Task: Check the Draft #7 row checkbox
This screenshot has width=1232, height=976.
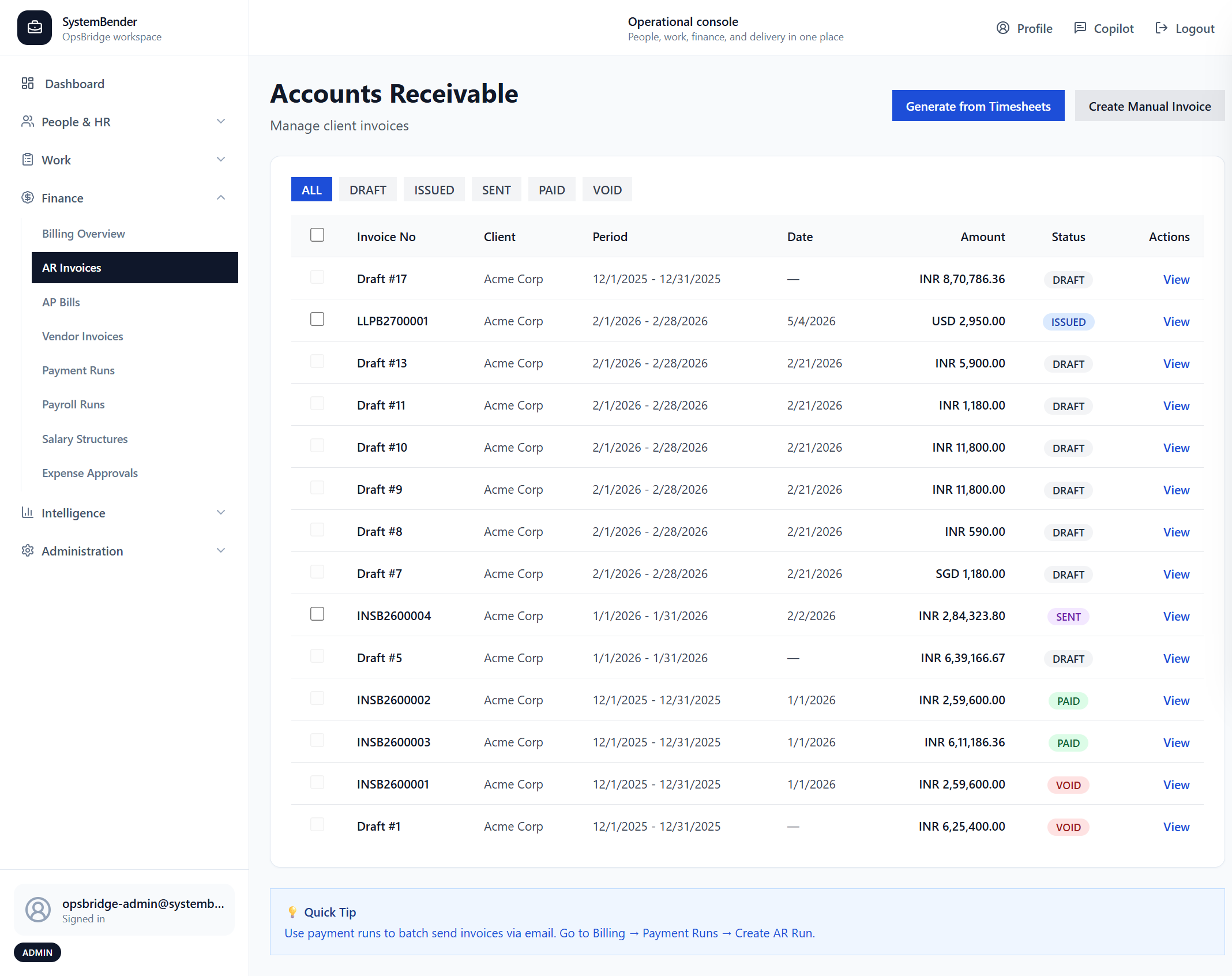Action: [317, 572]
